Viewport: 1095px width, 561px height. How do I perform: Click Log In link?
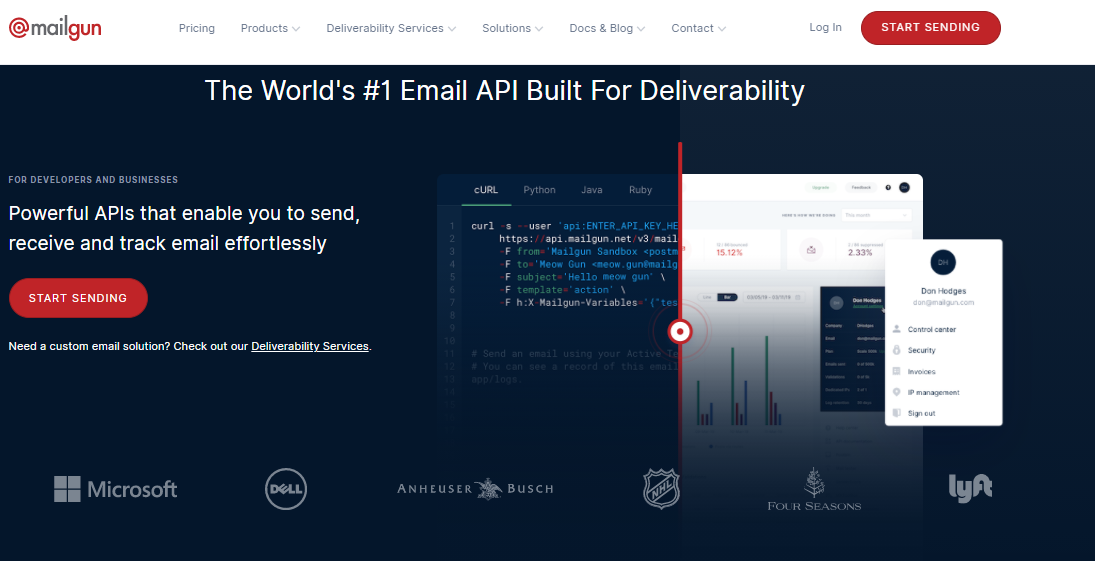(x=825, y=27)
